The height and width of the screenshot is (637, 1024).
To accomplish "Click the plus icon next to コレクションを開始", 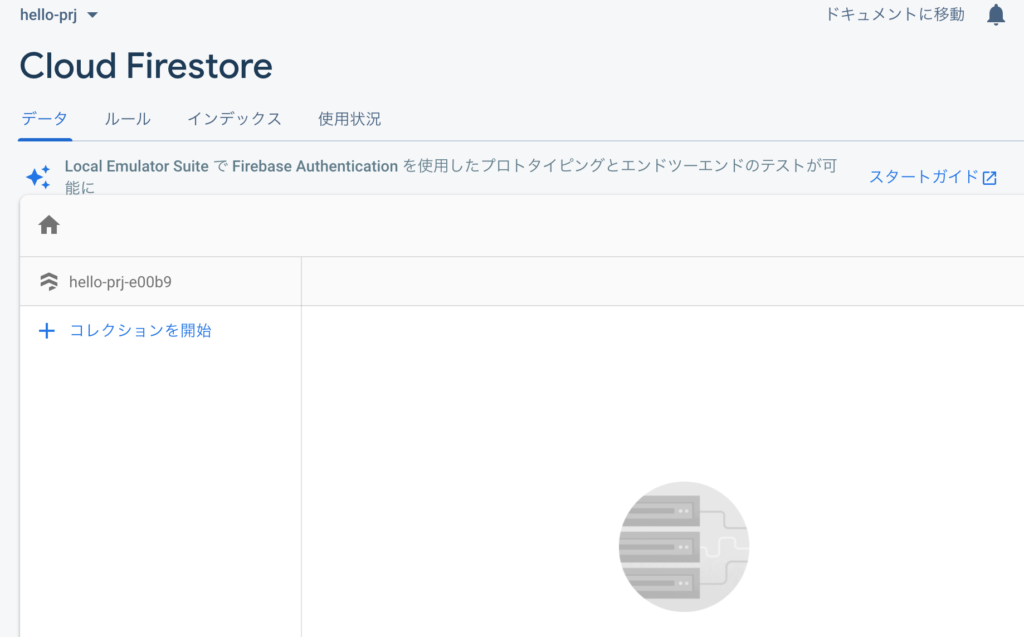I will pyautogui.click(x=47, y=330).
